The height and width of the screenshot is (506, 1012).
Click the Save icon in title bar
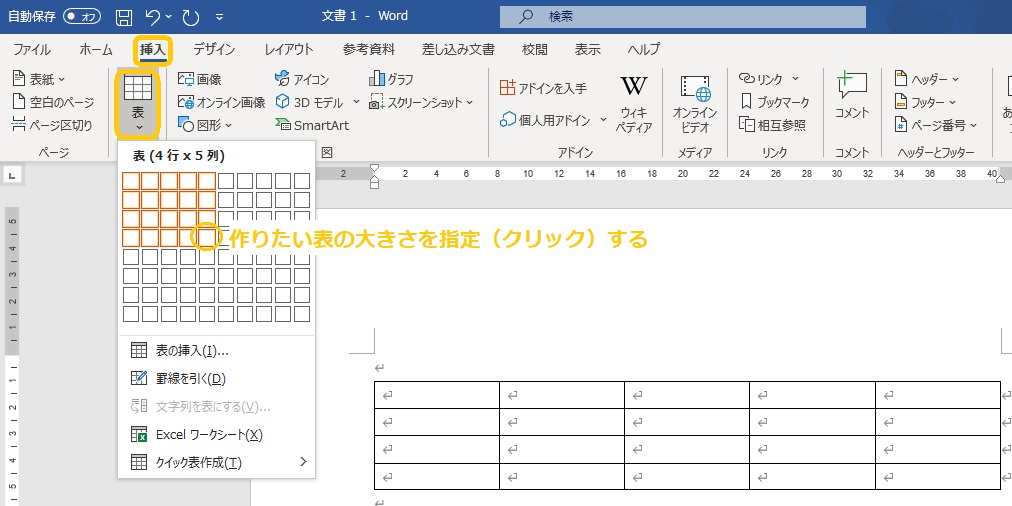124,17
